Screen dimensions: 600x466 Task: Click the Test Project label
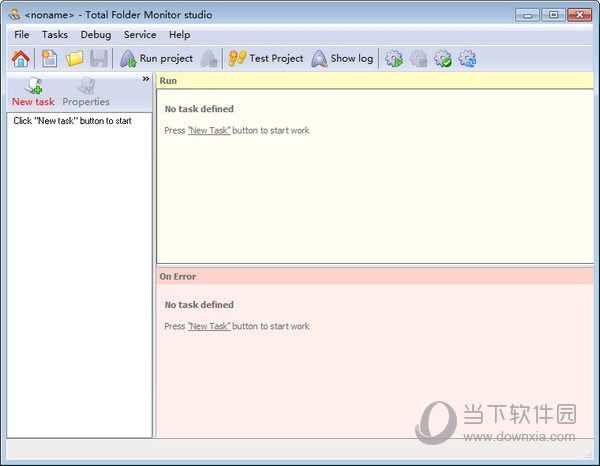pyautogui.click(x=276, y=58)
